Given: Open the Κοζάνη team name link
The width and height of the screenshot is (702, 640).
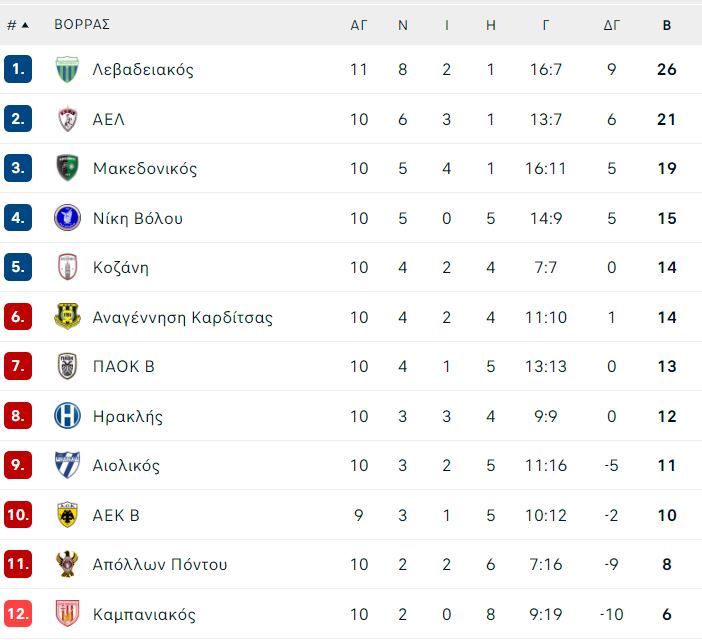Looking at the screenshot, I should click(x=121, y=268).
